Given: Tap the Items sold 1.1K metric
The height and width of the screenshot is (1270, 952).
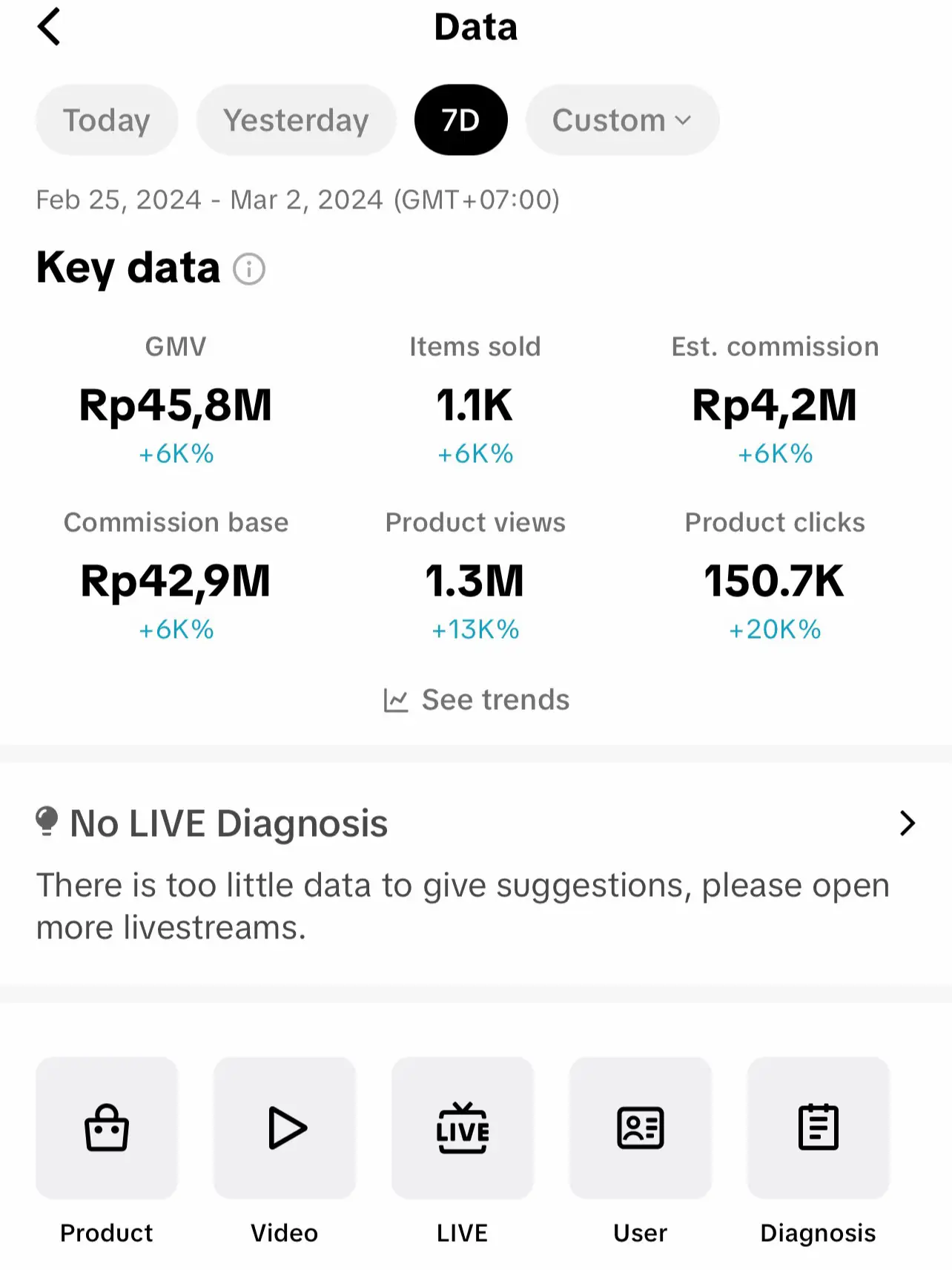Looking at the screenshot, I should tap(475, 405).
